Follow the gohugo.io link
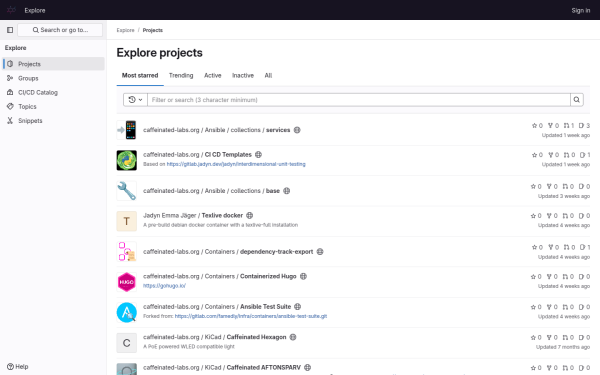 point(165,286)
